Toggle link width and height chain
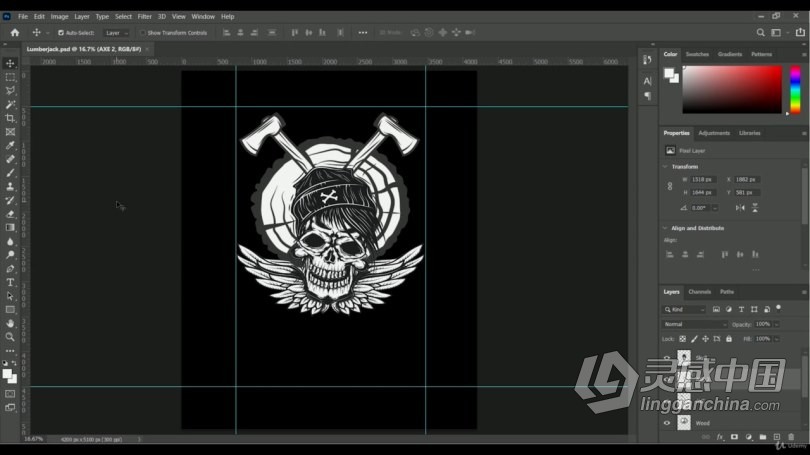The height and width of the screenshot is (455, 810). pos(670,186)
